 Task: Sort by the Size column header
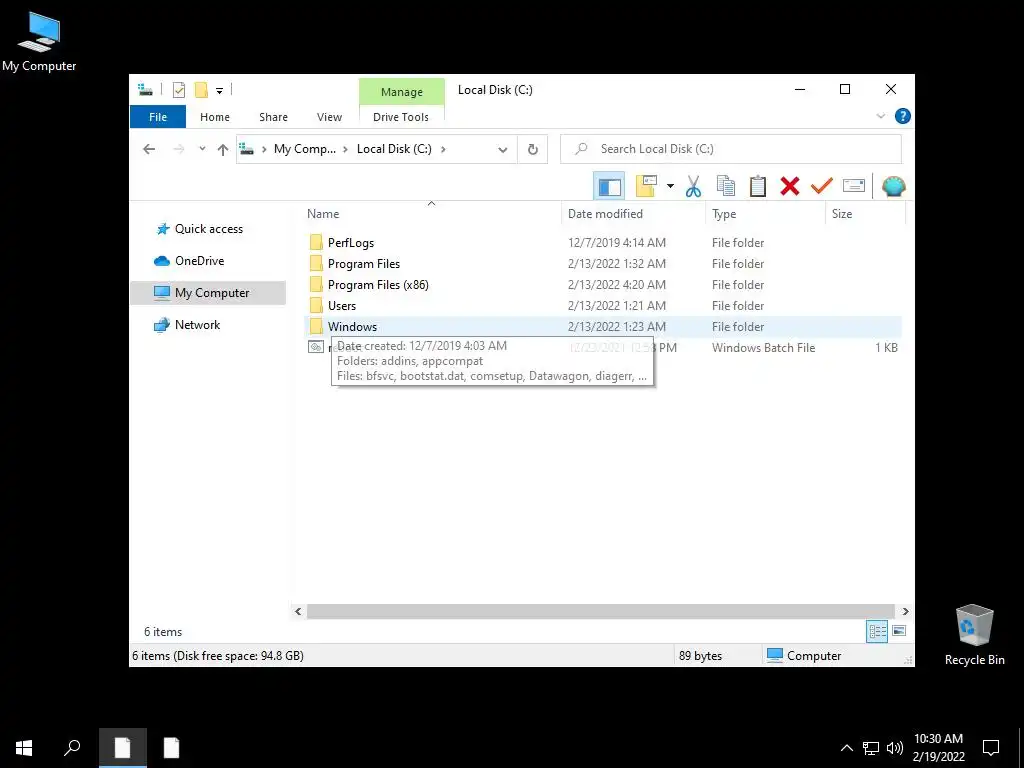865,214
